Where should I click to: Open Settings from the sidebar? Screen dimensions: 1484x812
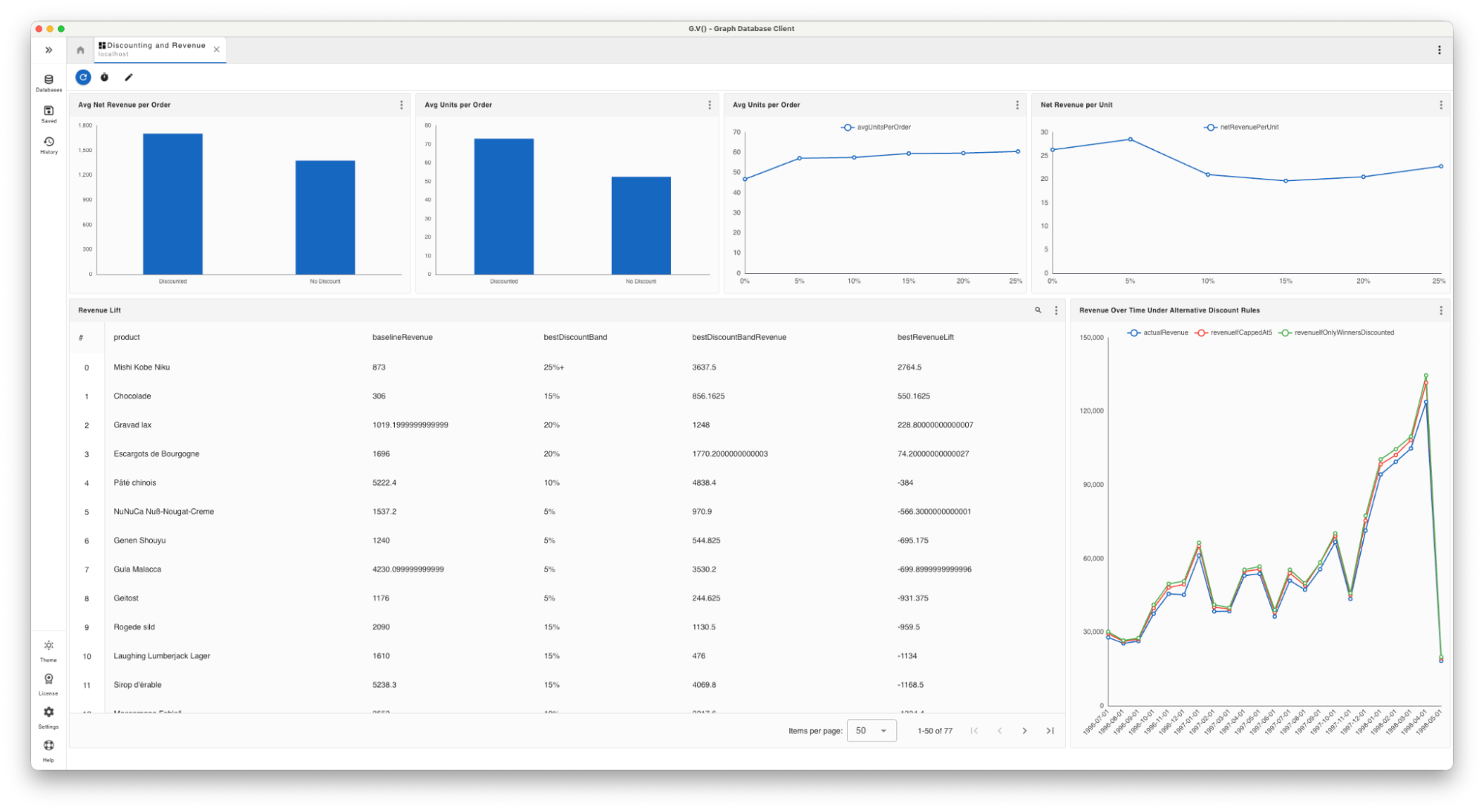pos(48,712)
